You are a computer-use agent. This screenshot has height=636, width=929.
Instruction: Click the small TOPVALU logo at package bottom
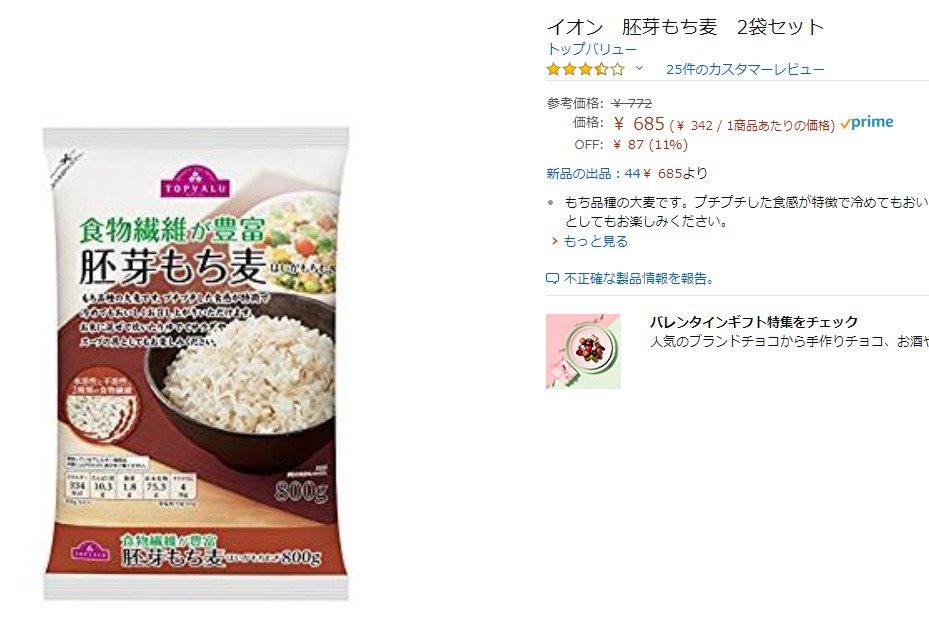click(90, 551)
